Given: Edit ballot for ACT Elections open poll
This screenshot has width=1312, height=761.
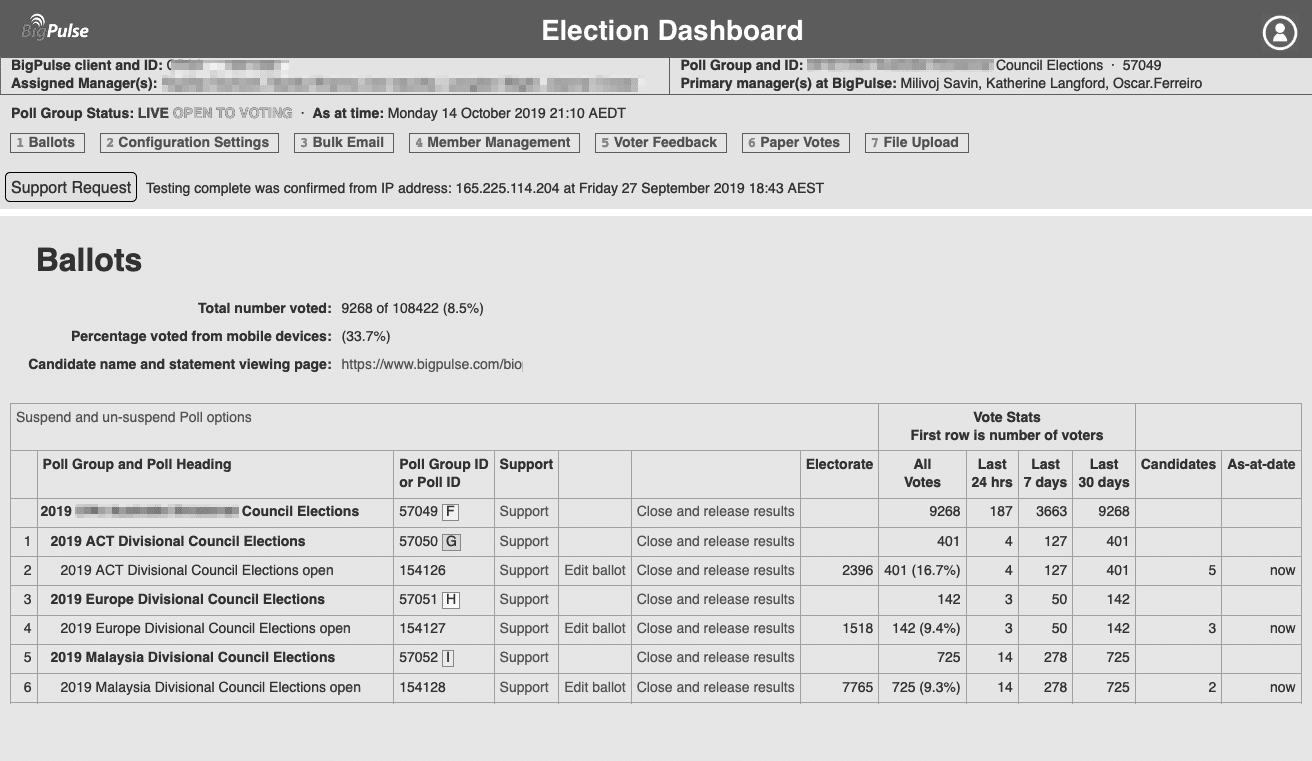Looking at the screenshot, I should tap(595, 571).
